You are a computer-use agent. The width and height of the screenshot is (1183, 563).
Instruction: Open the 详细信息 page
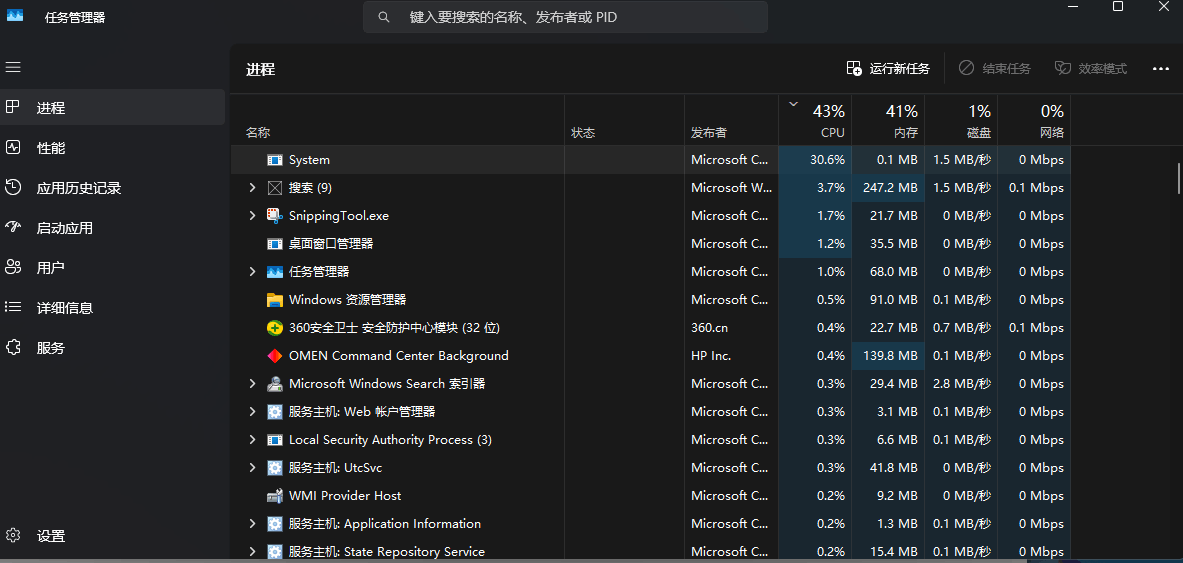coord(112,307)
